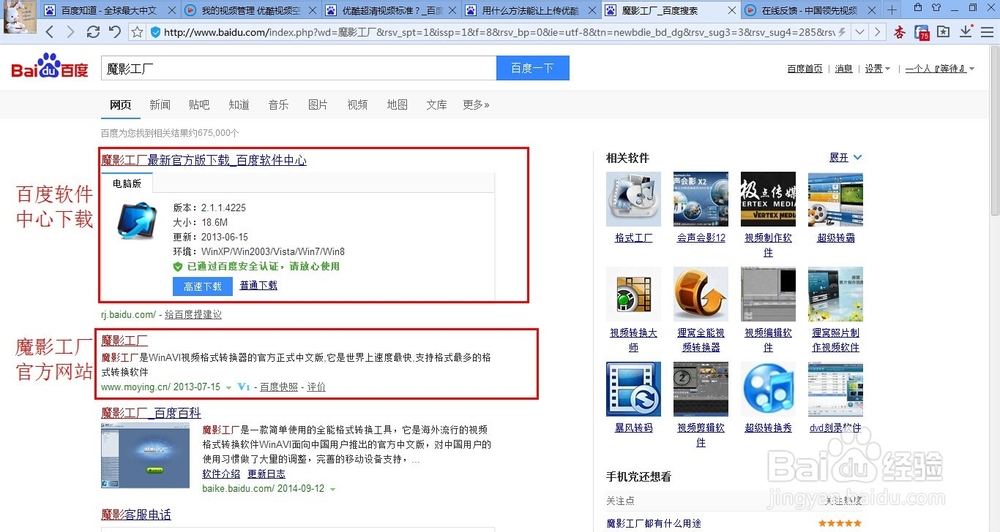Image resolution: width=1000 pixels, height=532 pixels.
Task: Expand dropdown arrow after www.moying.cn date
Action: tap(228, 387)
